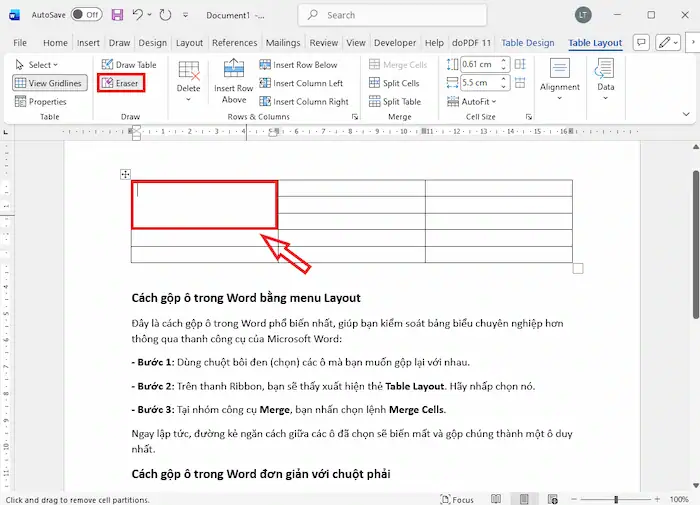
Task: Click the table resize handle
Action: [578, 268]
